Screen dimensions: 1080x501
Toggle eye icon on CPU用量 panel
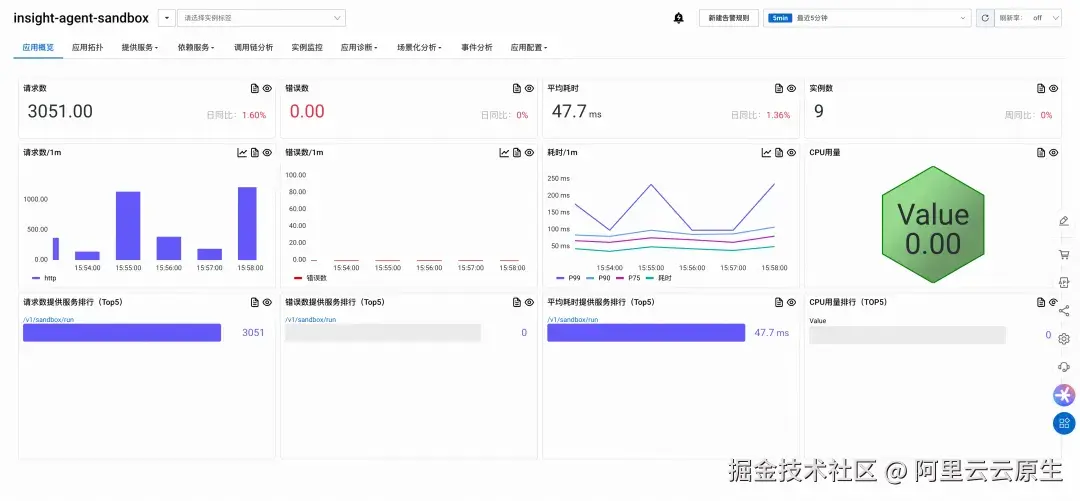click(x=1054, y=152)
